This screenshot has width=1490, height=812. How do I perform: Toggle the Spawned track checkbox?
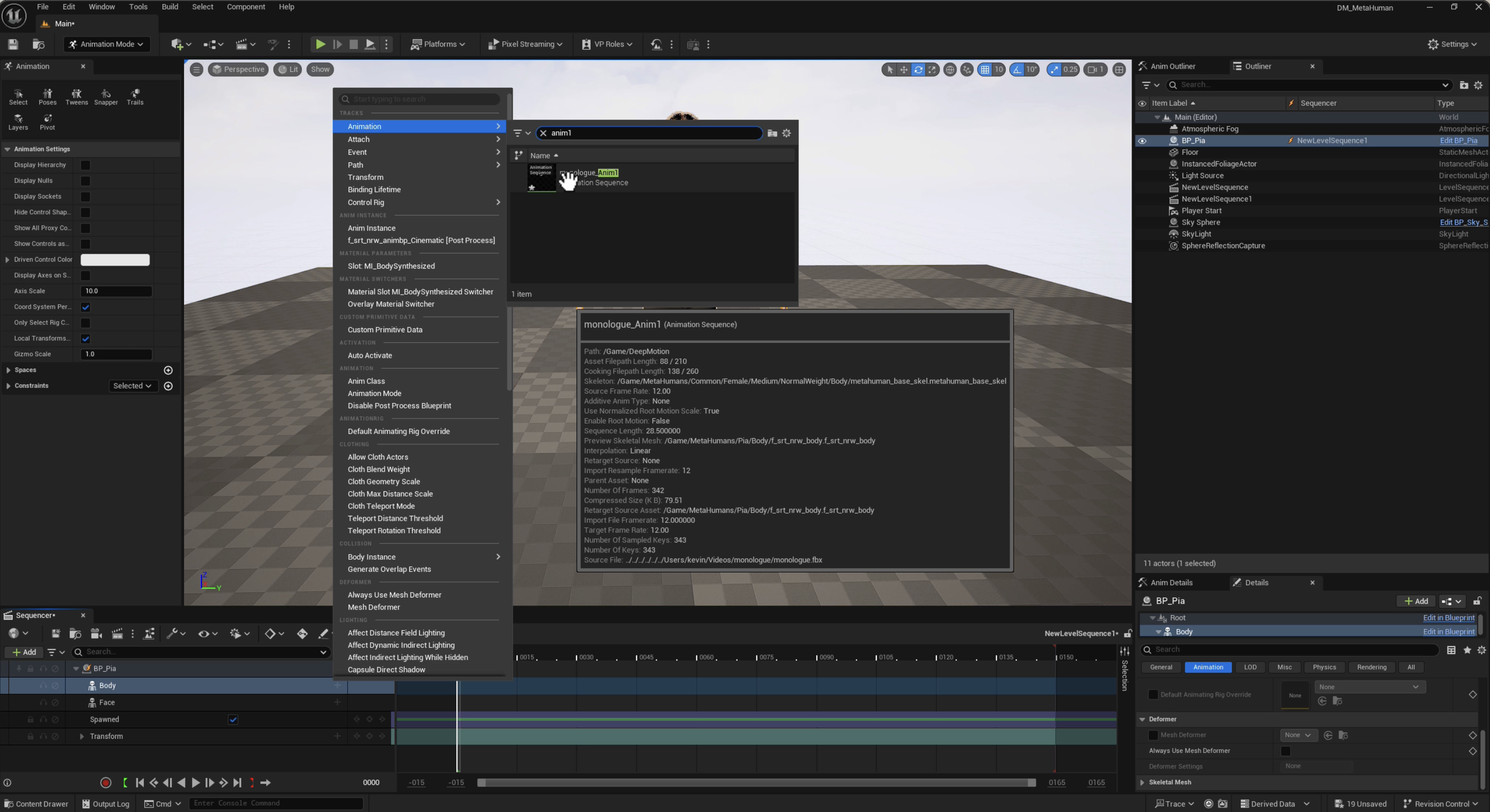tap(233, 719)
